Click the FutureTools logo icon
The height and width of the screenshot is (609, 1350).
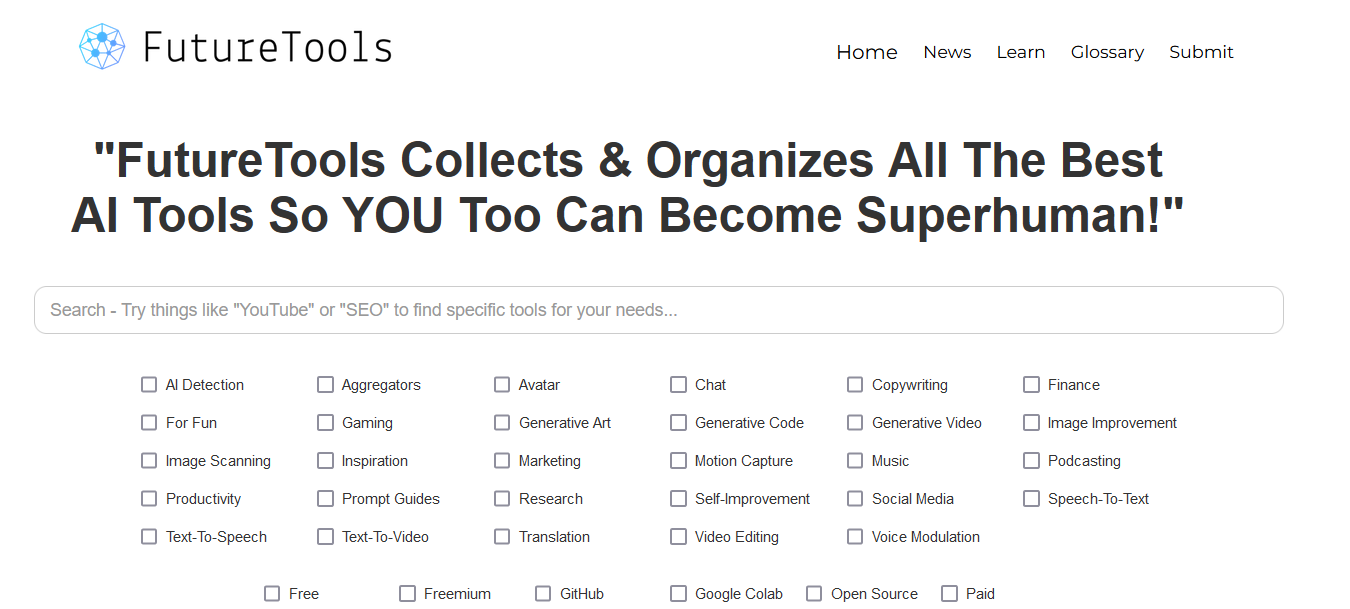[x=102, y=47]
